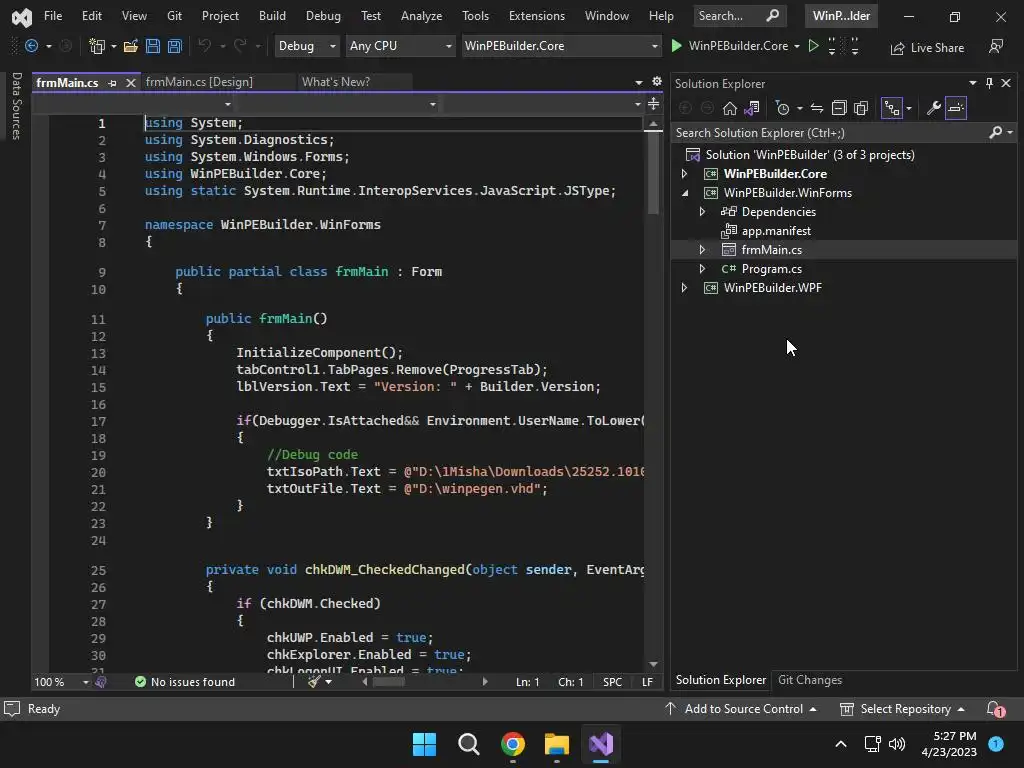Click Select Repository in status bar
1024x768 pixels.
pos(903,709)
